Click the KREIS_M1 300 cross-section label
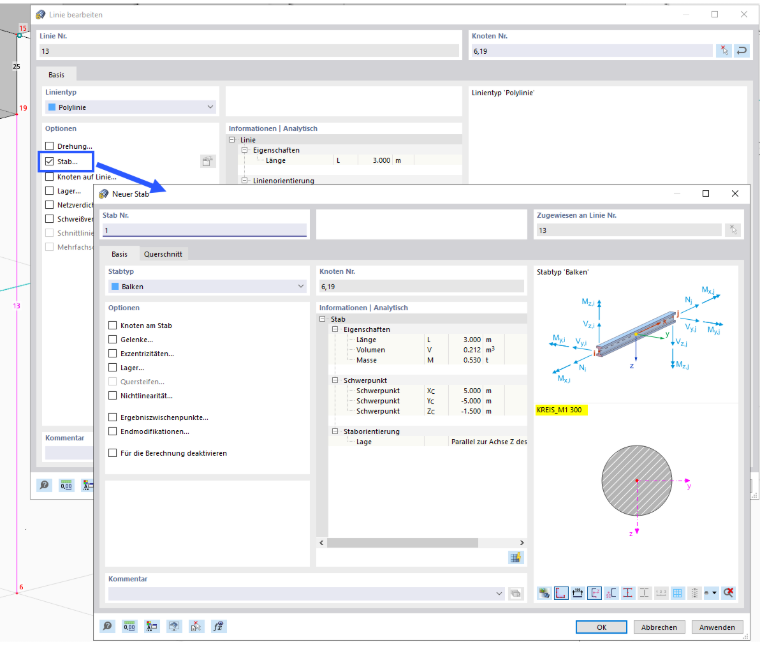The width and height of the screenshot is (760, 645). (x=561, y=410)
